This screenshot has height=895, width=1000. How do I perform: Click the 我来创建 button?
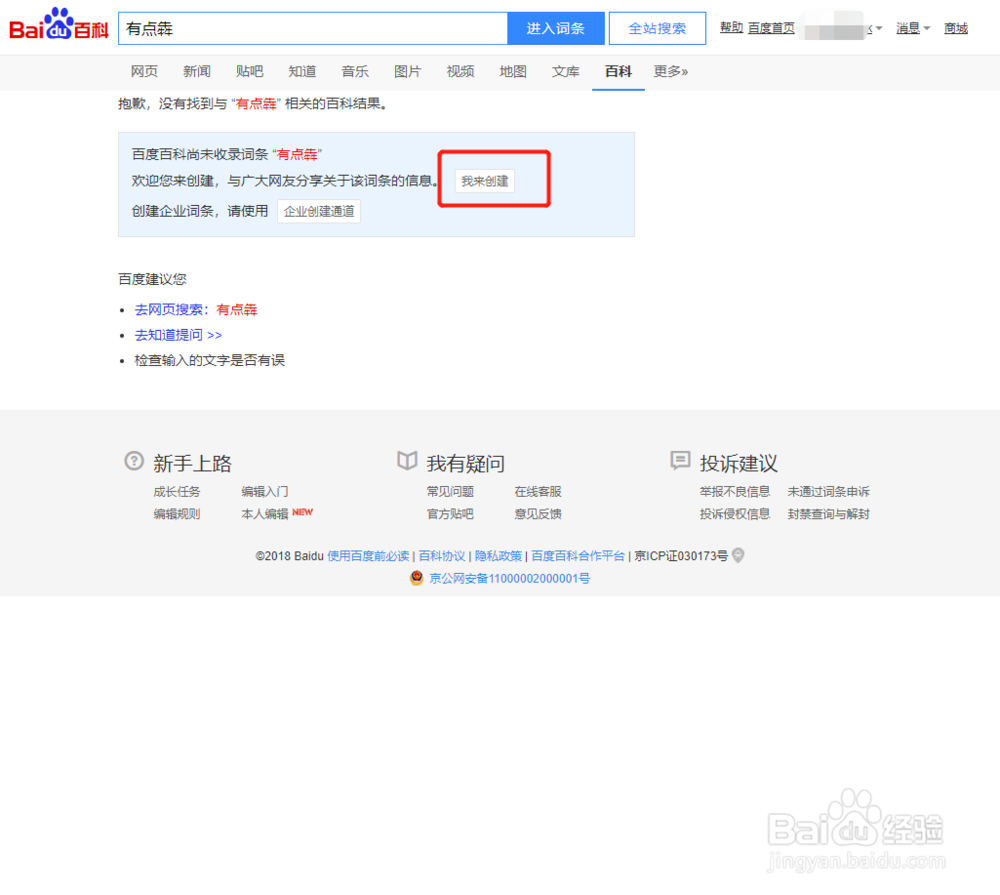click(483, 181)
